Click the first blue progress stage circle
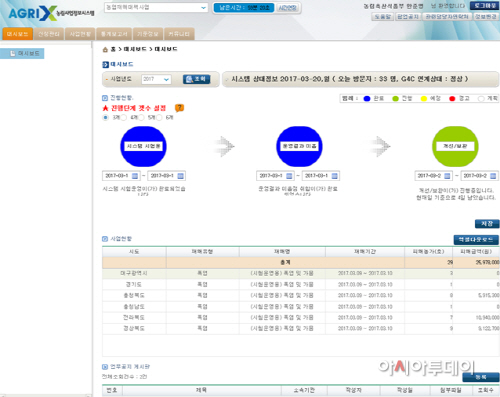 [143, 146]
